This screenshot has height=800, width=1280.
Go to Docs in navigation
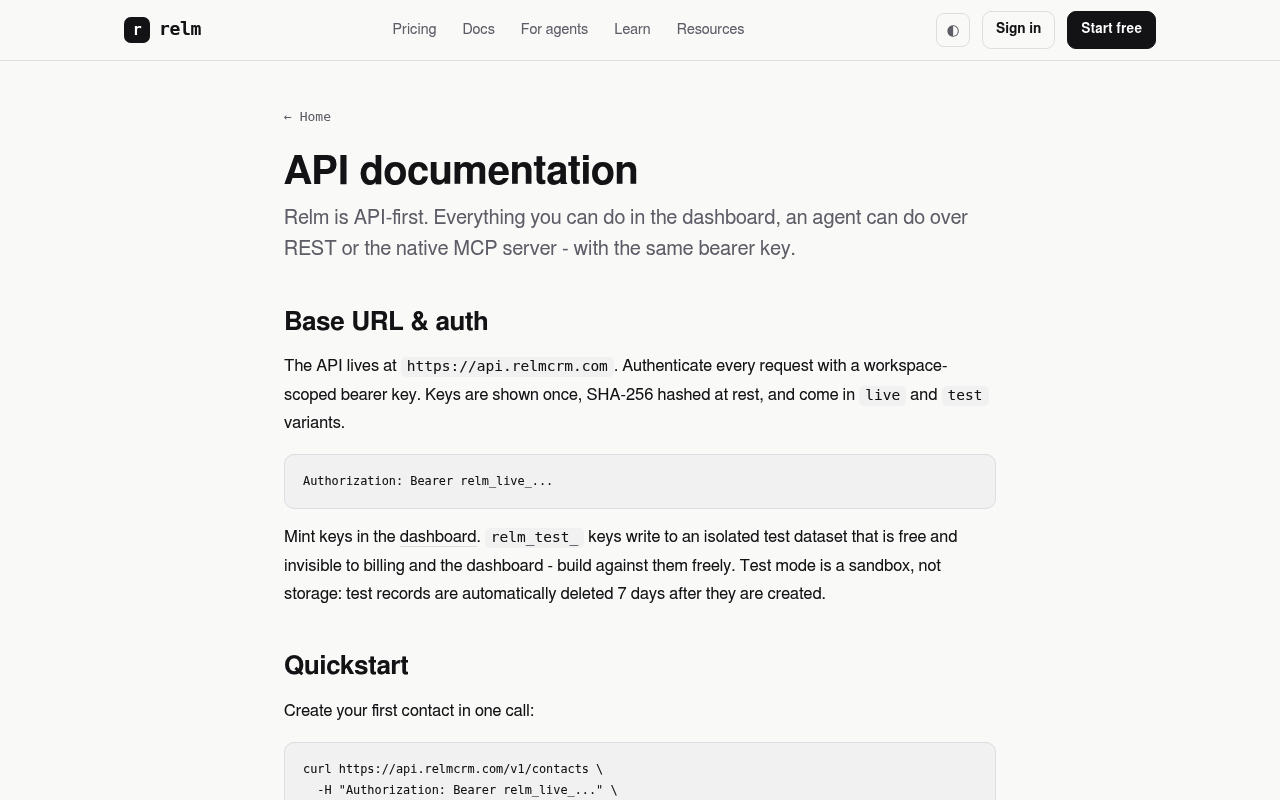(x=478, y=29)
